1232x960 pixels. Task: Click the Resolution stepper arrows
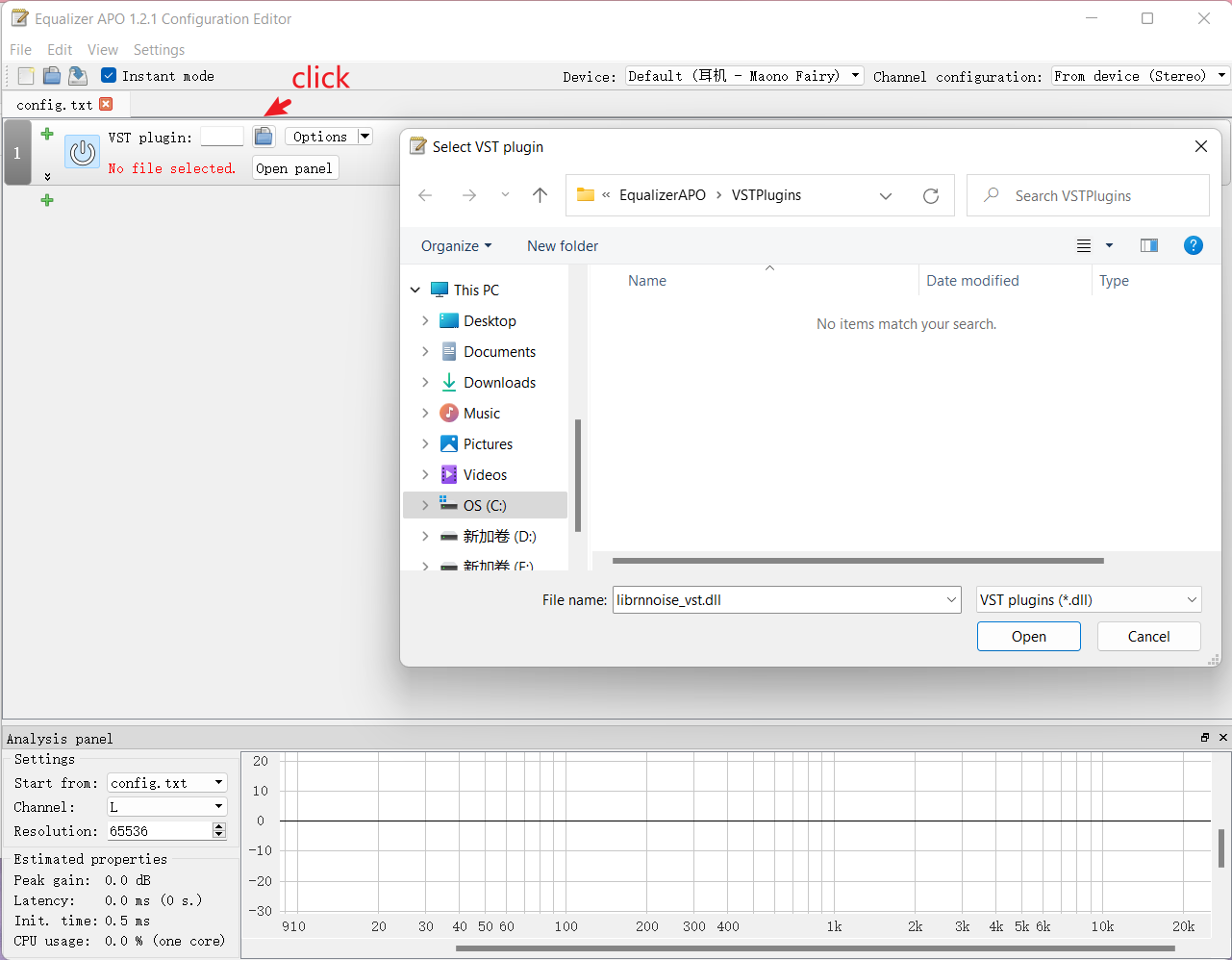click(219, 831)
